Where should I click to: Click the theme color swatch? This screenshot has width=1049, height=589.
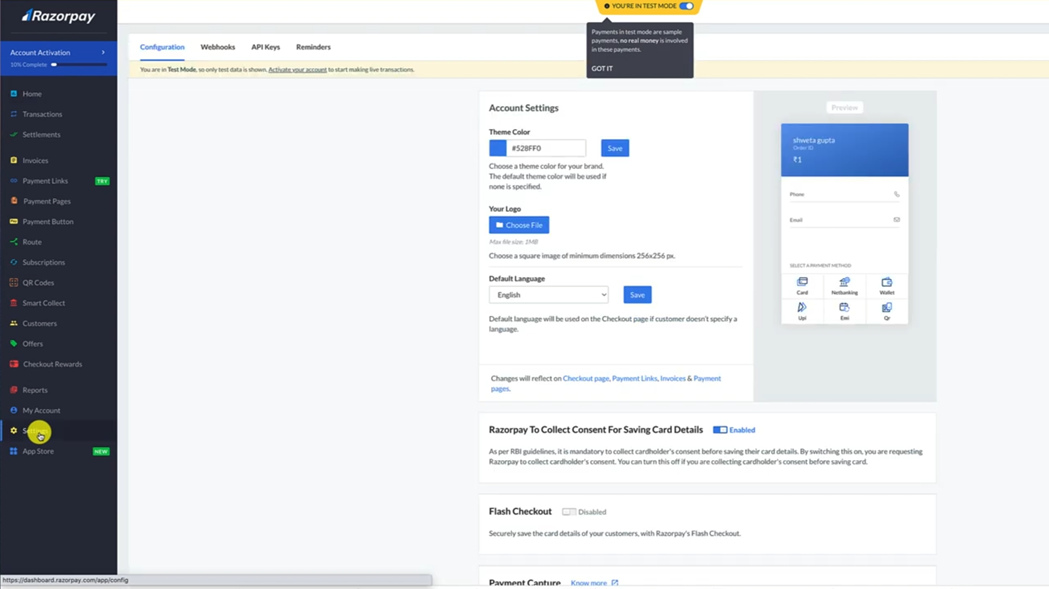click(498, 147)
